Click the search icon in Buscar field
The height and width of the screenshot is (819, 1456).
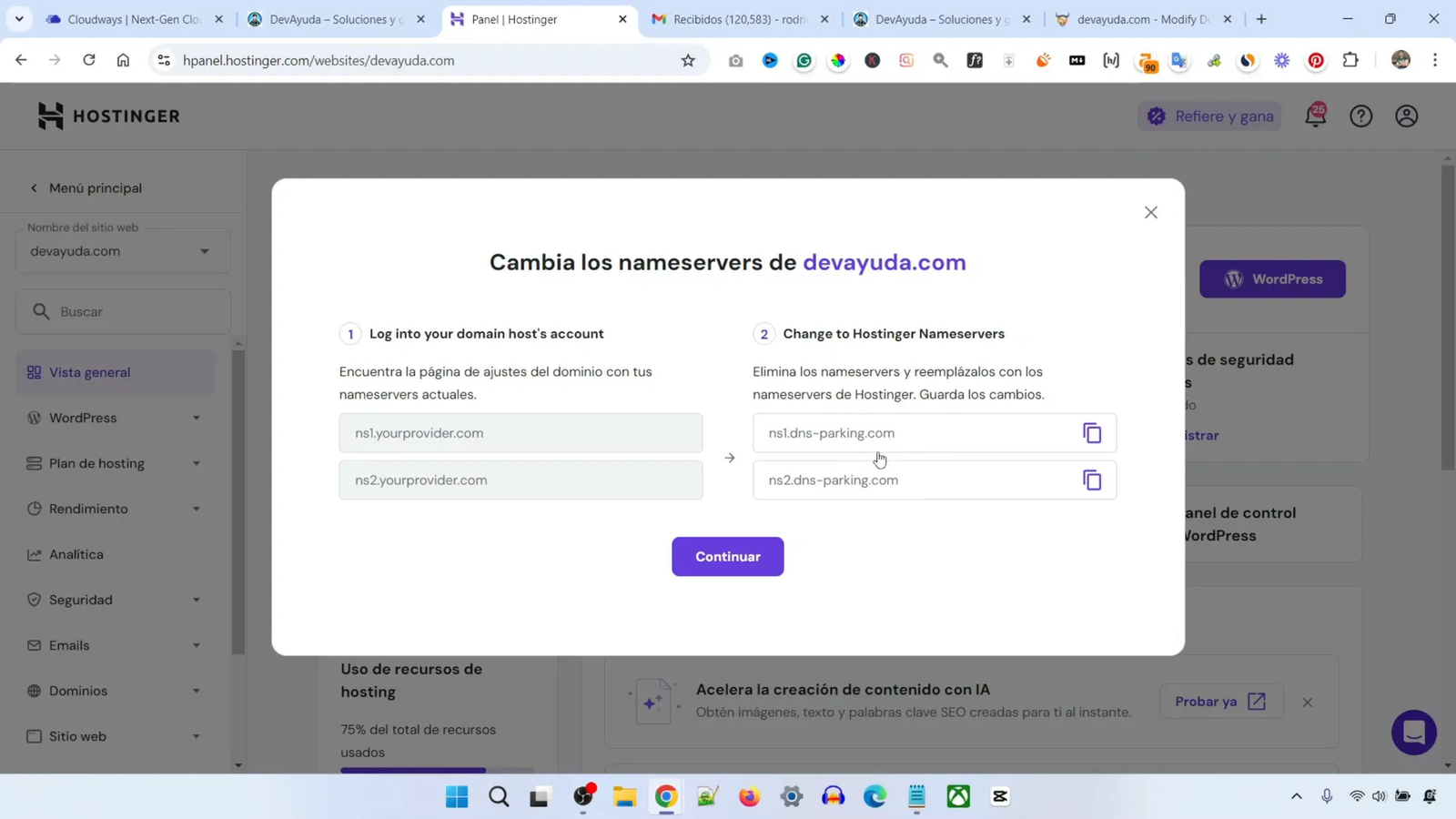point(42,310)
